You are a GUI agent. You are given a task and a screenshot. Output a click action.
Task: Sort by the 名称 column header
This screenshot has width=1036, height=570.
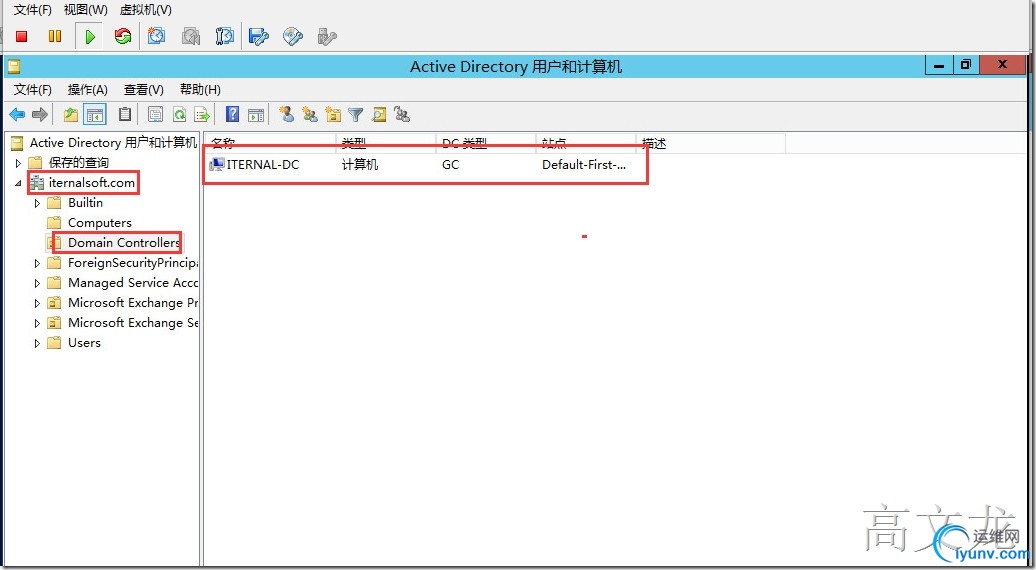pyautogui.click(x=270, y=143)
